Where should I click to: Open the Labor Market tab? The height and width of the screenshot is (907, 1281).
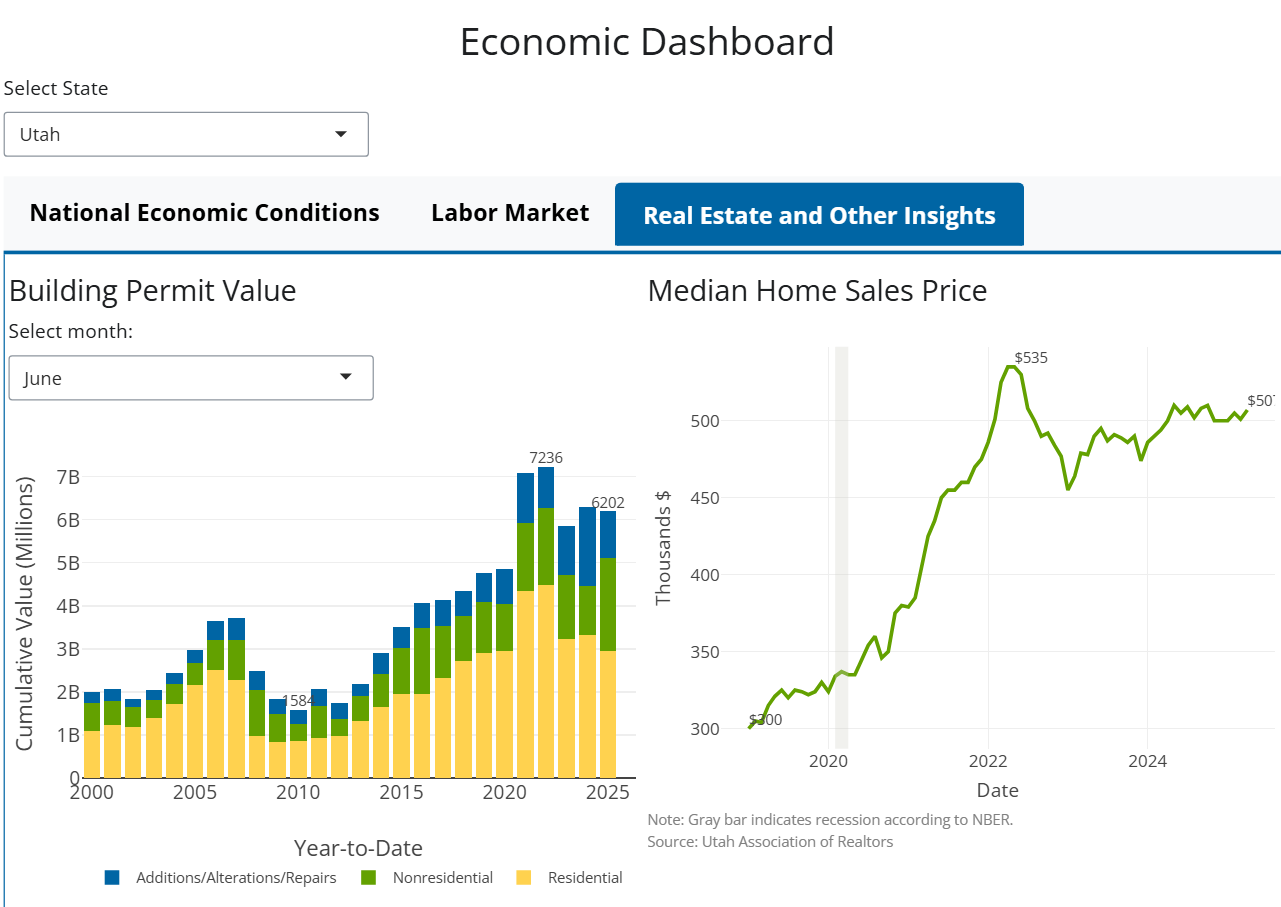pos(510,213)
